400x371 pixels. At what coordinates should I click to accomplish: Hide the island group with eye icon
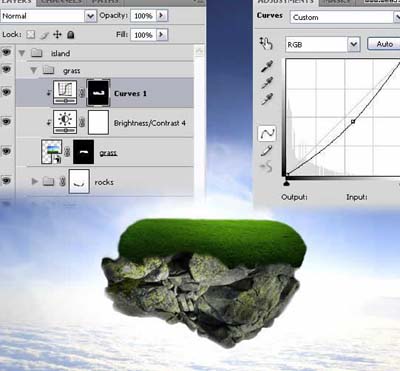coord(6,52)
